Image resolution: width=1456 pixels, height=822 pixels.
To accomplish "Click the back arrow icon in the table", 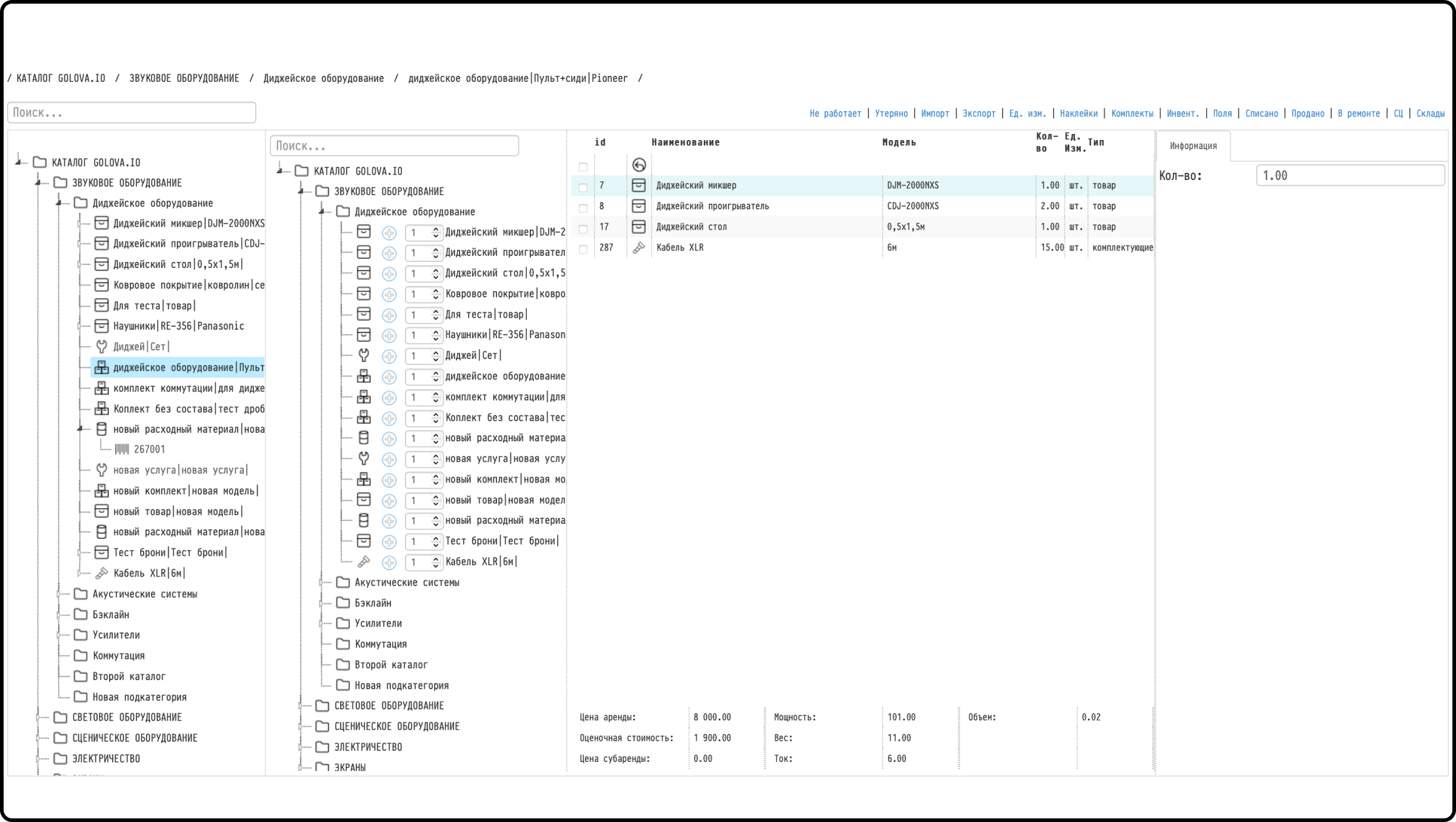I will (639, 165).
